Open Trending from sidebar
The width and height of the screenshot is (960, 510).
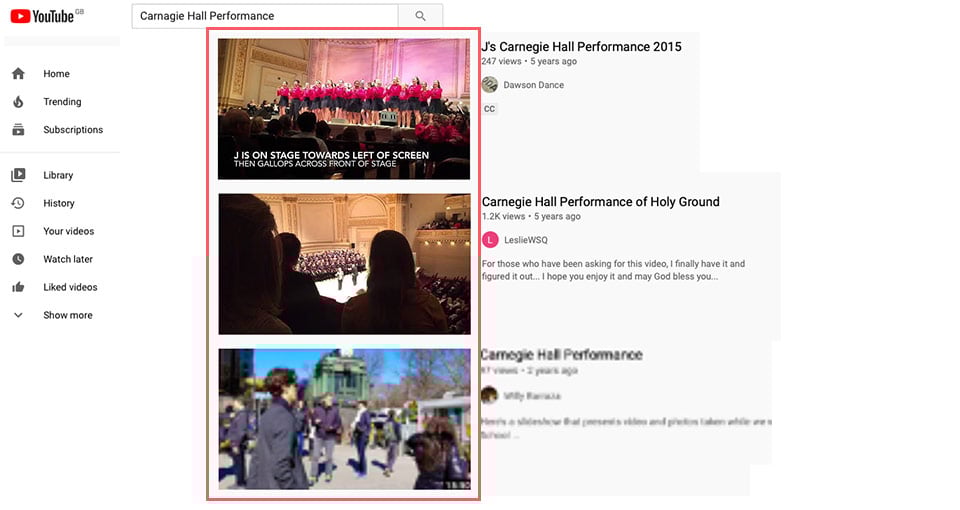pos(62,102)
